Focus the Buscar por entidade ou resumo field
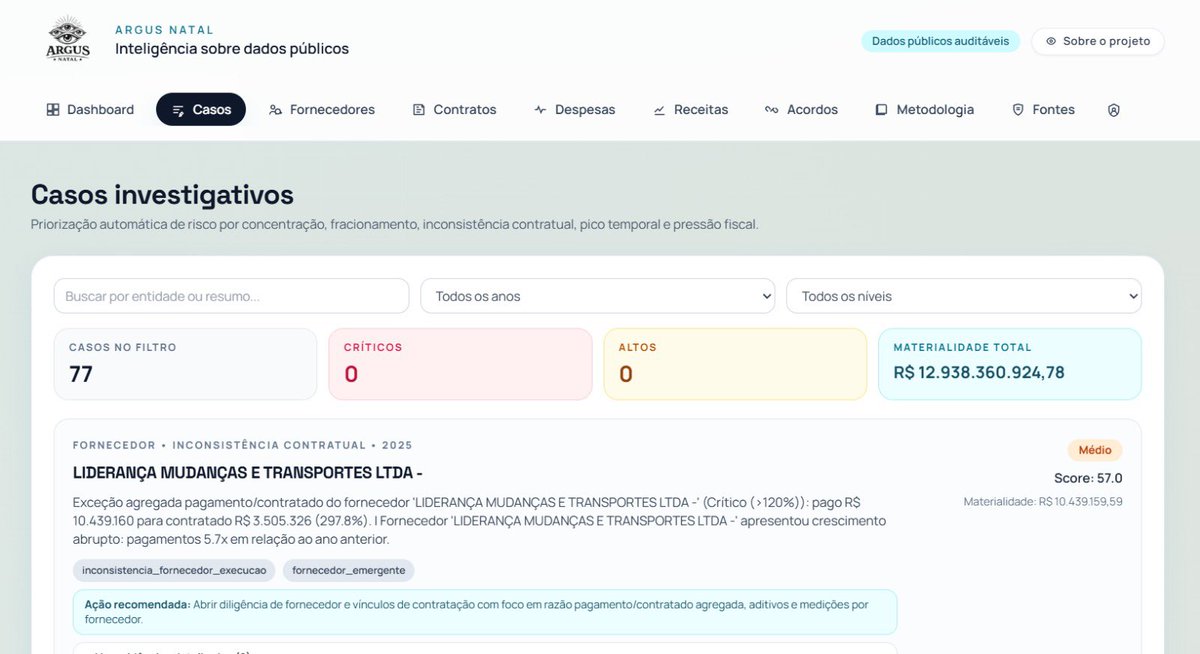Screen dimensions: 1200x654 (x=231, y=296)
